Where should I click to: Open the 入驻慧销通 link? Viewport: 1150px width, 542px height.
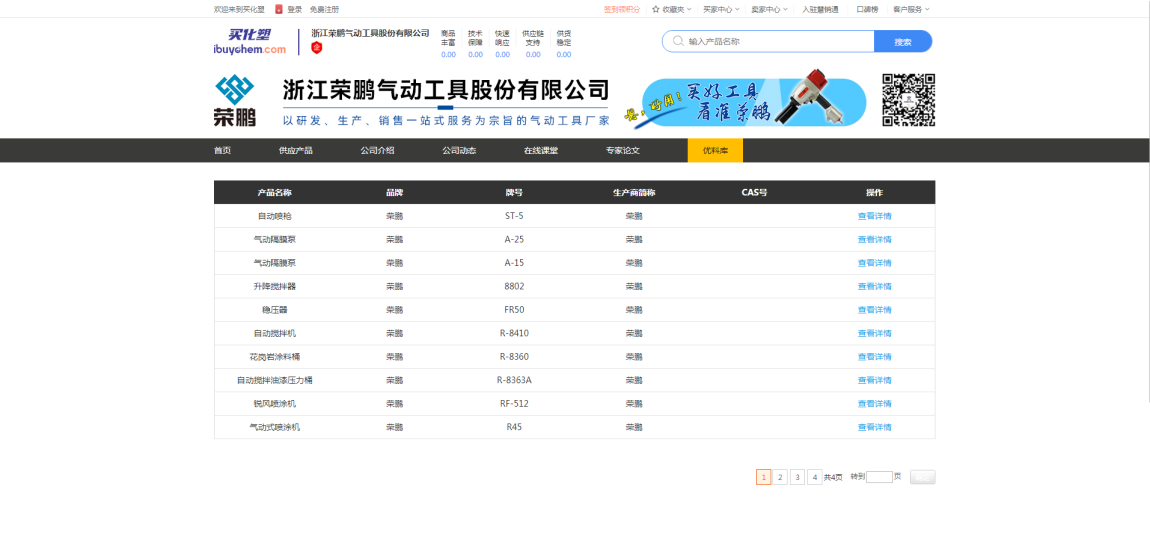click(x=820, y=10)
